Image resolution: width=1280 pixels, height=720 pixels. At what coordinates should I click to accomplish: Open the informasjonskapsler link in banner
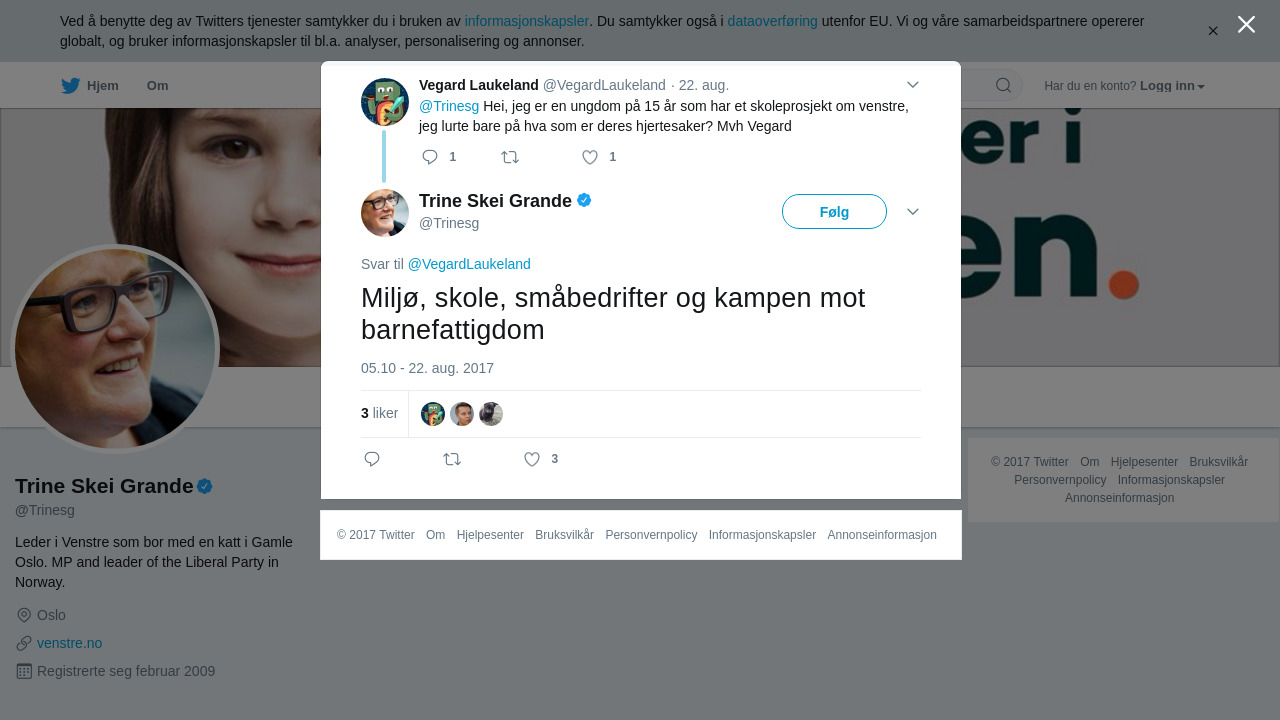(527, 21)
